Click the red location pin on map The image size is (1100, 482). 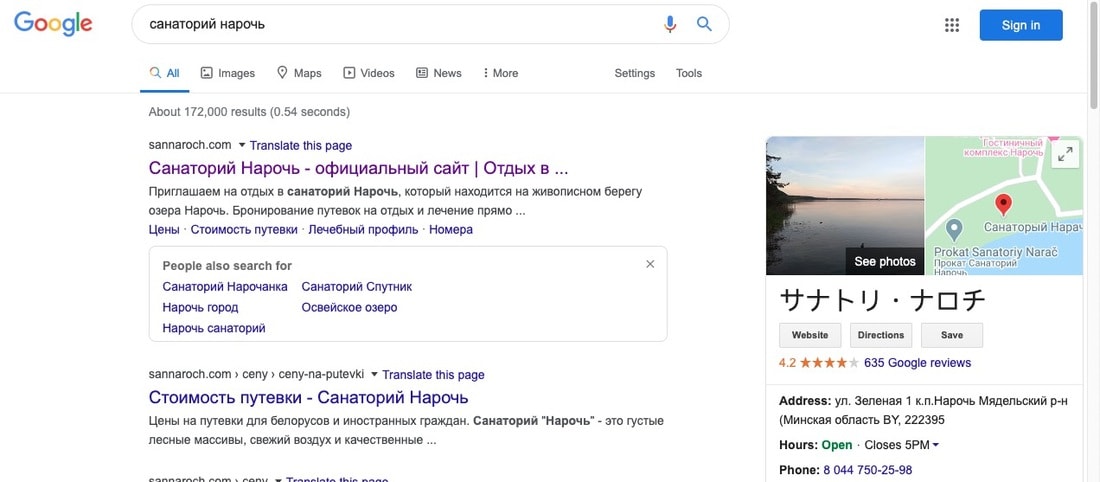tap(1005, 206)
